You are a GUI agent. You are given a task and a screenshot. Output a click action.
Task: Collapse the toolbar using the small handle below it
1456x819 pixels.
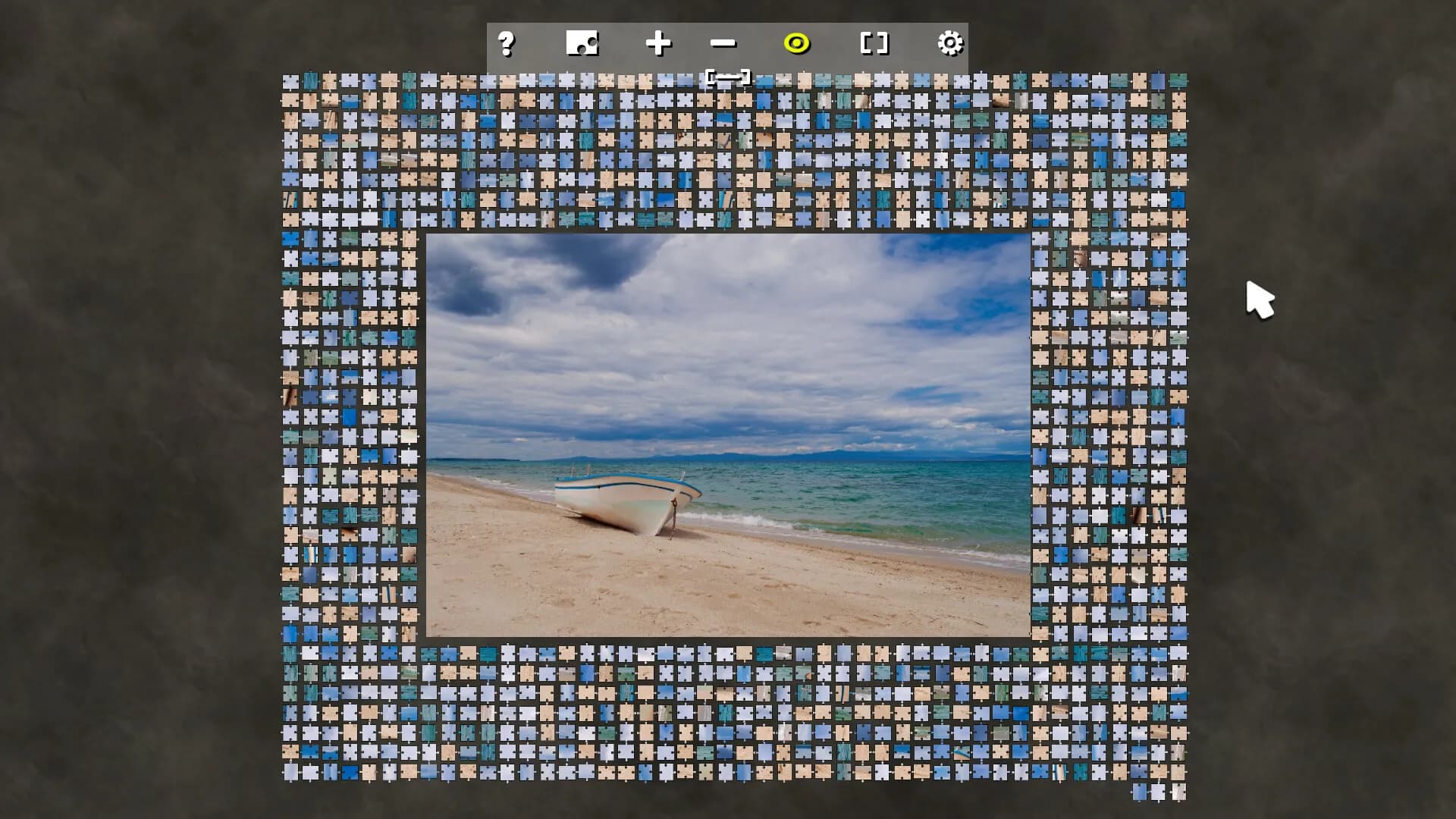click(727, 76)
